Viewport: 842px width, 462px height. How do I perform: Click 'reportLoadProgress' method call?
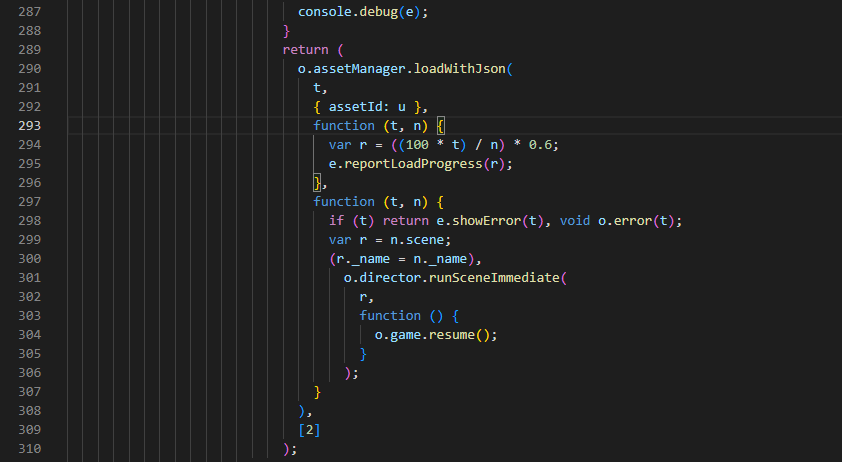pyautogui.click(x=413, y=164)
